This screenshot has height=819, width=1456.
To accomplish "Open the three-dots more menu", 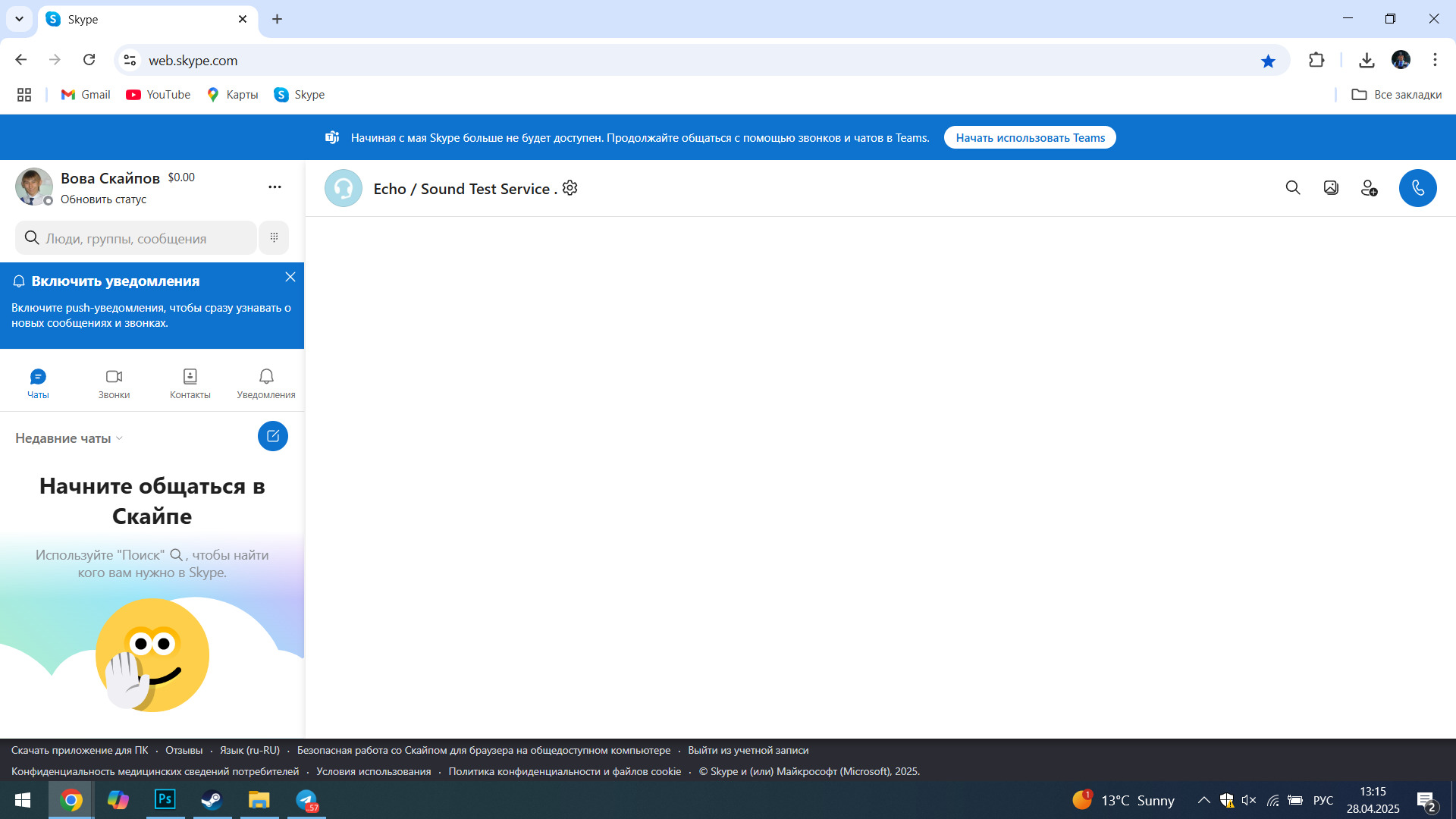I will tap(275, 187).
